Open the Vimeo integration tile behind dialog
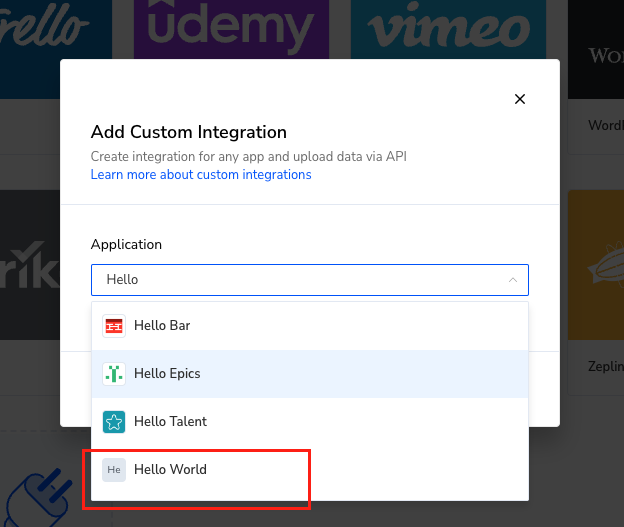Viewport: 624px width, 527px height. [448, 29]
